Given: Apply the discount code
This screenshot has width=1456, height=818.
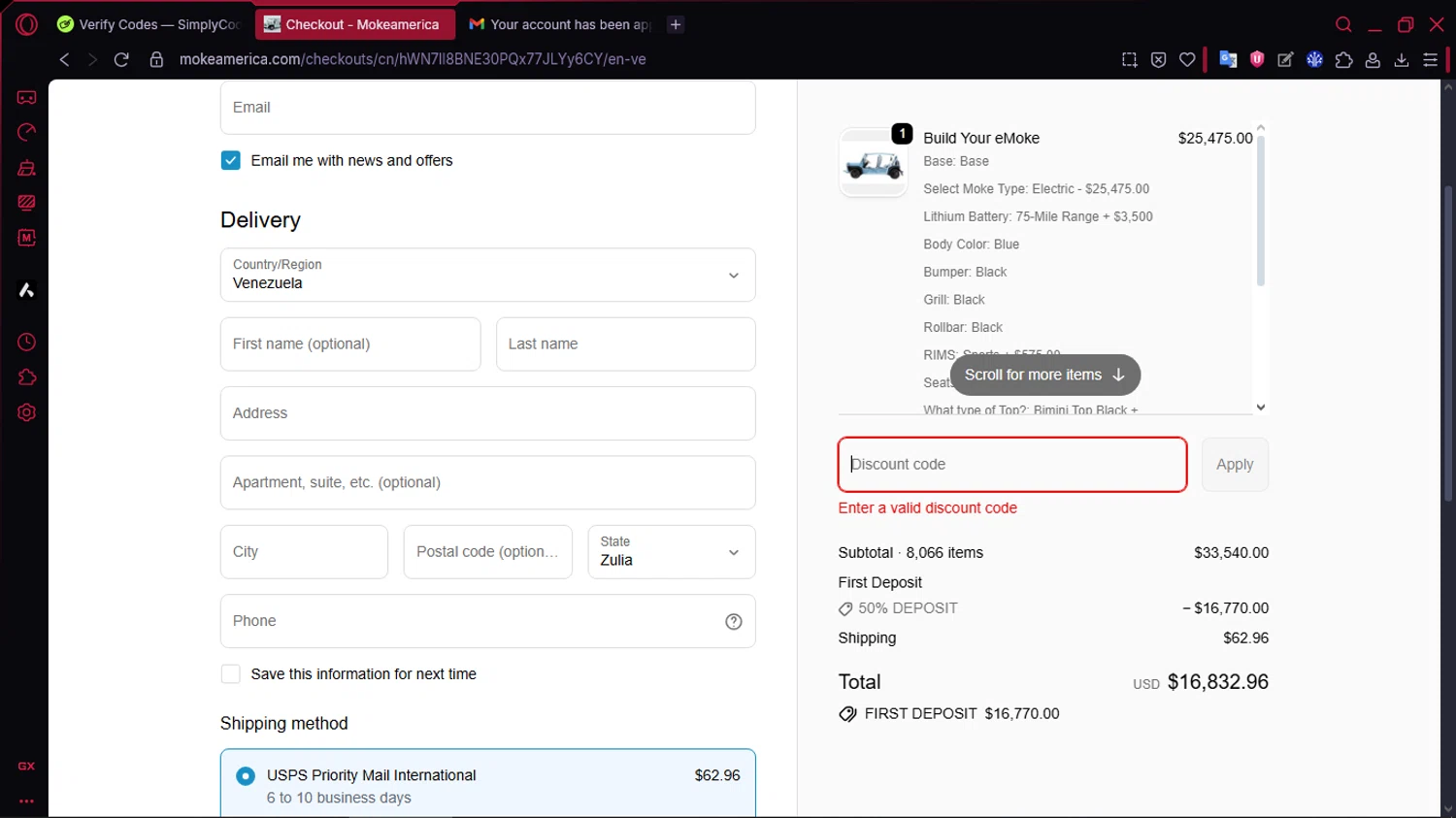Looking at the screenshot, I should tap(1235, 464).
